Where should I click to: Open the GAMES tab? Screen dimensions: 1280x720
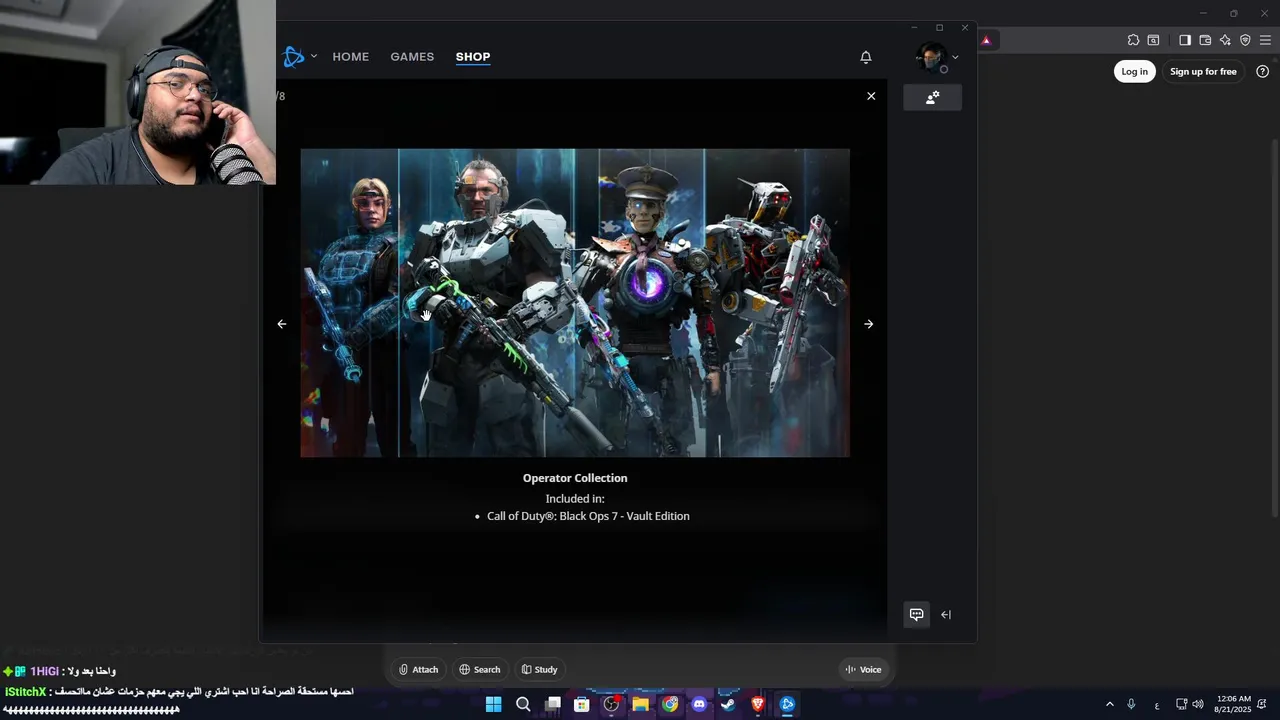(x=412, y=57)
